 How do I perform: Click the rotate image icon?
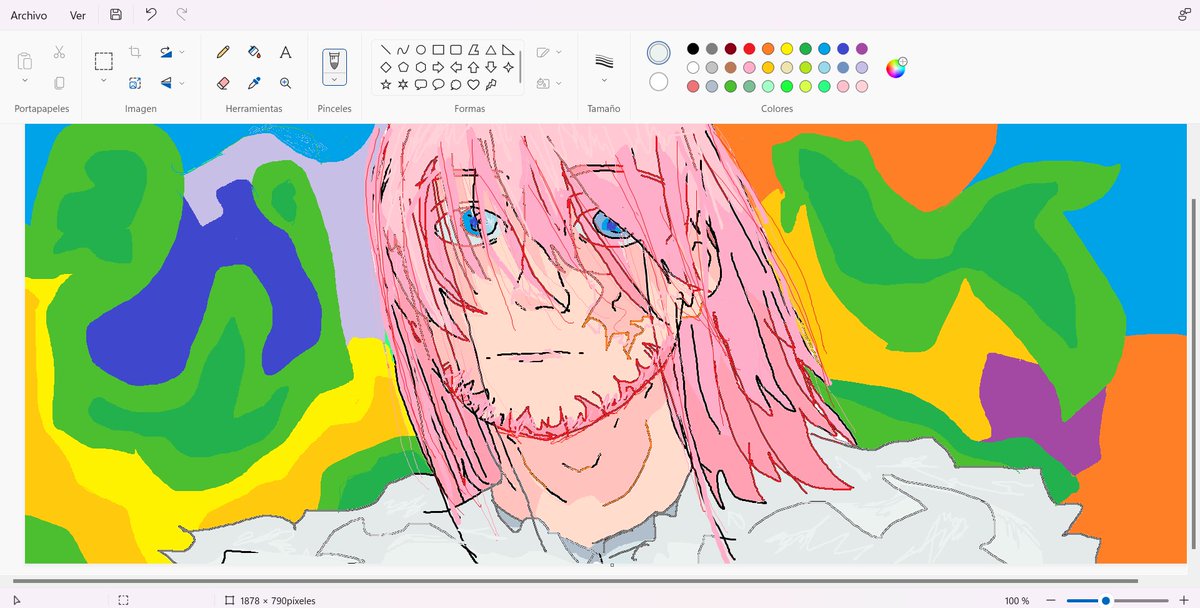click(x=166, y=52)
